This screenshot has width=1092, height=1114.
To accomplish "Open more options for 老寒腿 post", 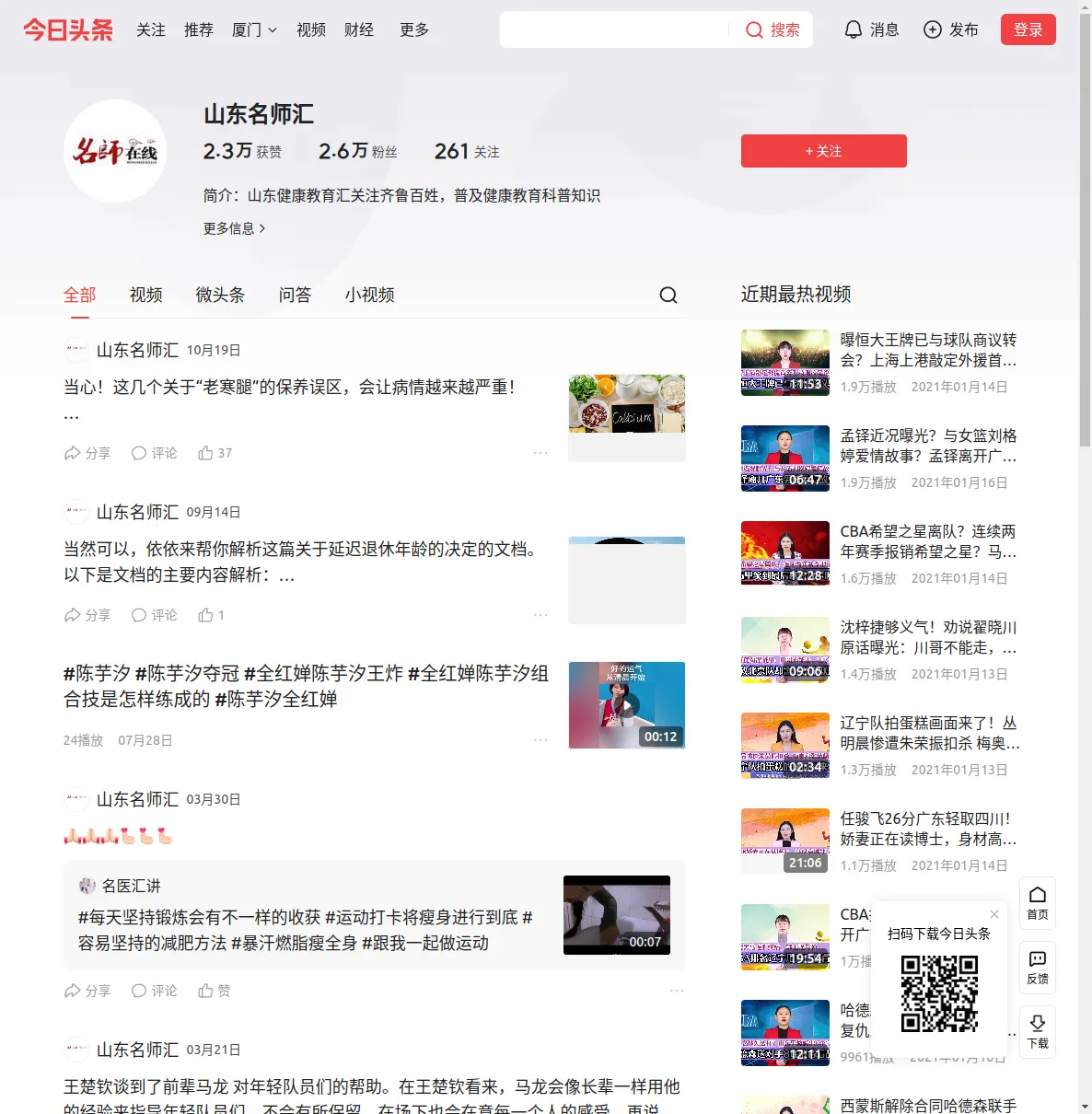I will pos(540,453).
